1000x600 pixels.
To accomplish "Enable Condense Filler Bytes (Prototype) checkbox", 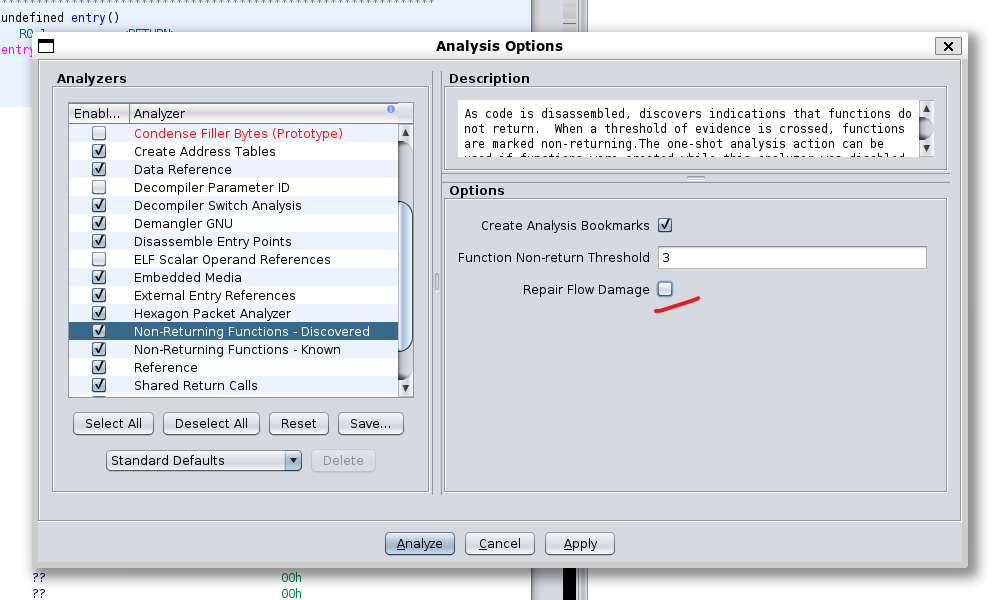I will [99, 133].
